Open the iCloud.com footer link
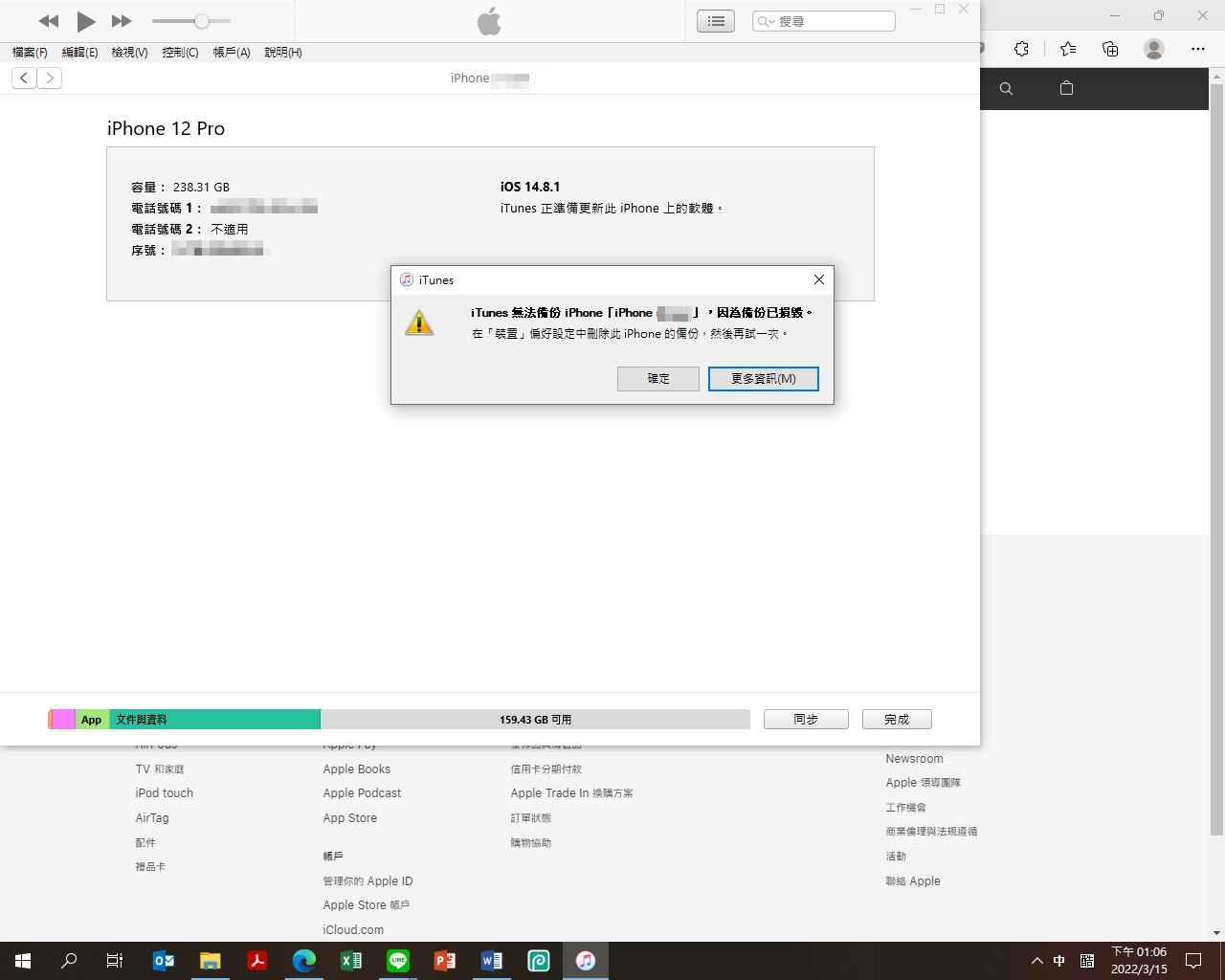The width and height of the screenshot is (1225, 980). (353, 930)
